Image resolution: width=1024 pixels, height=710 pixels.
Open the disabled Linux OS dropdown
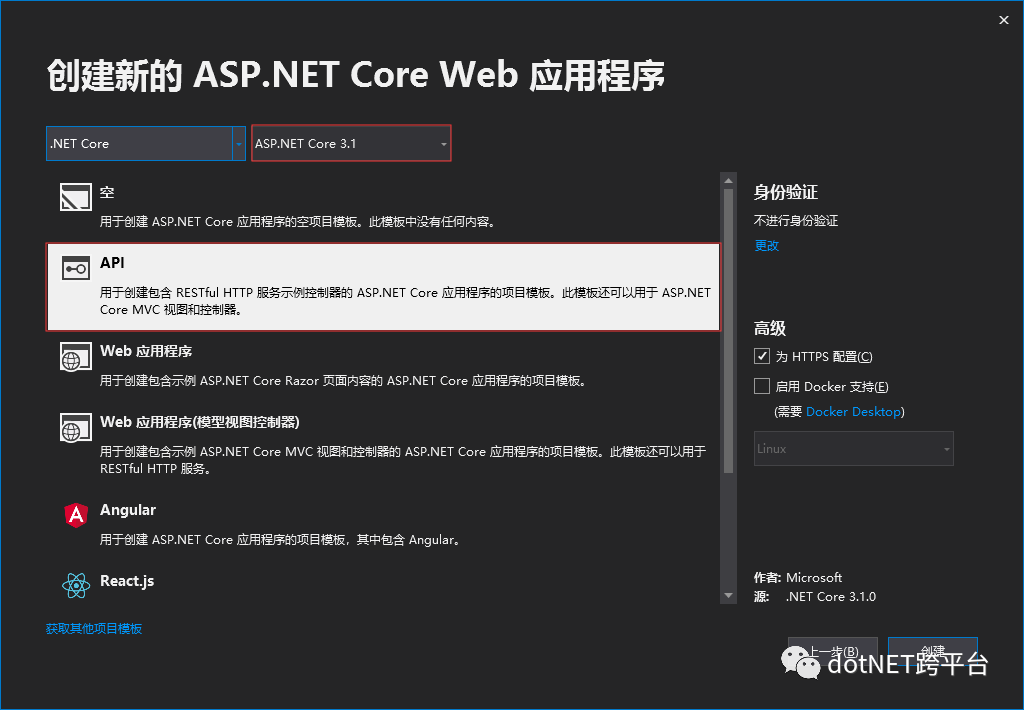[x=854, y=449]
